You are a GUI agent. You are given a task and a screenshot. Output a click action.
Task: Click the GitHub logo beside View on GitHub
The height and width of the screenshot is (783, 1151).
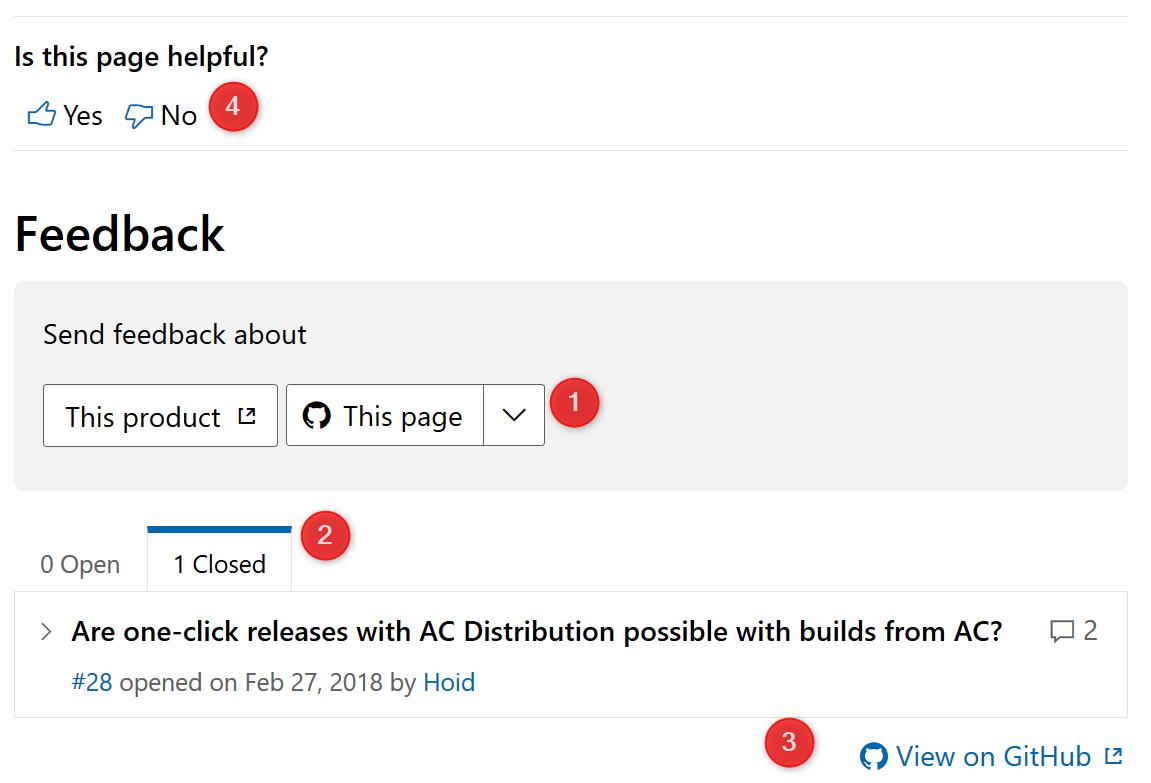click(x=874, y=757)
